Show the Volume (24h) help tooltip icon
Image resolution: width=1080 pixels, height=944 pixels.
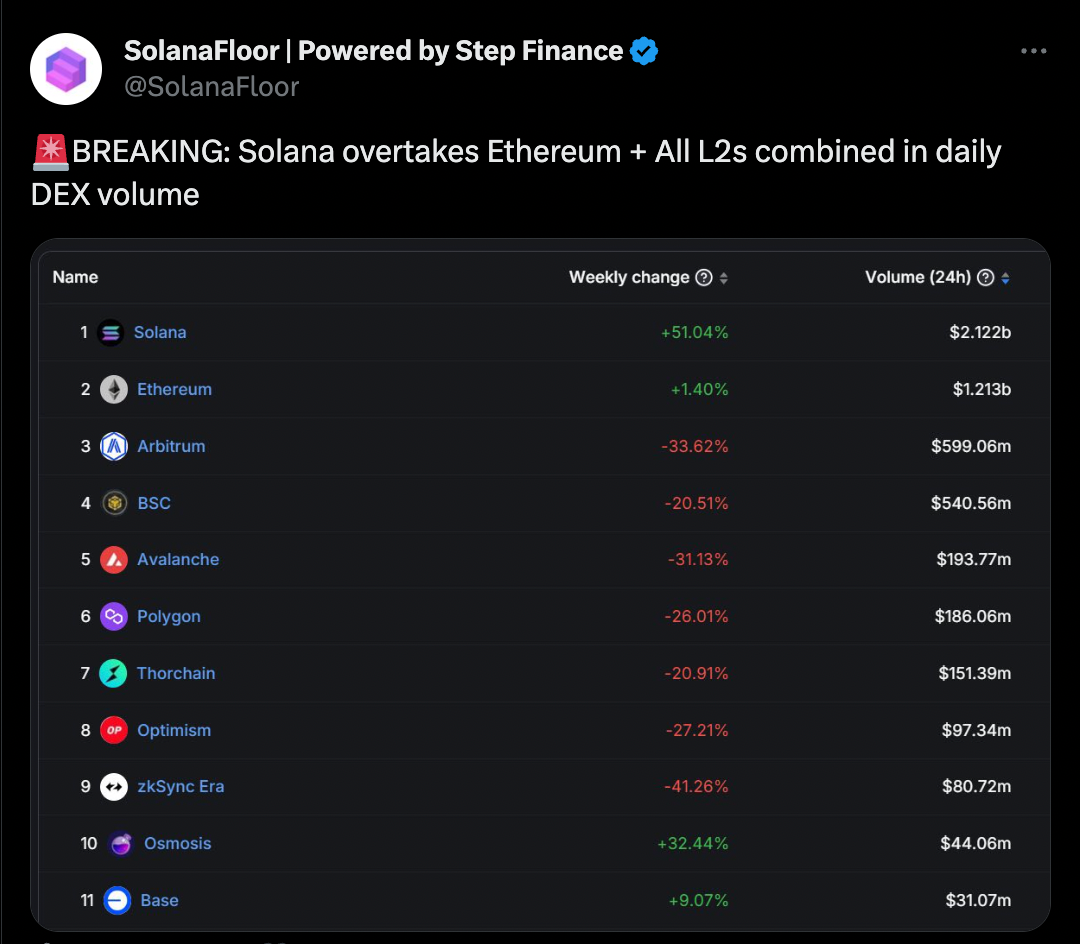[x=986, y=278]
